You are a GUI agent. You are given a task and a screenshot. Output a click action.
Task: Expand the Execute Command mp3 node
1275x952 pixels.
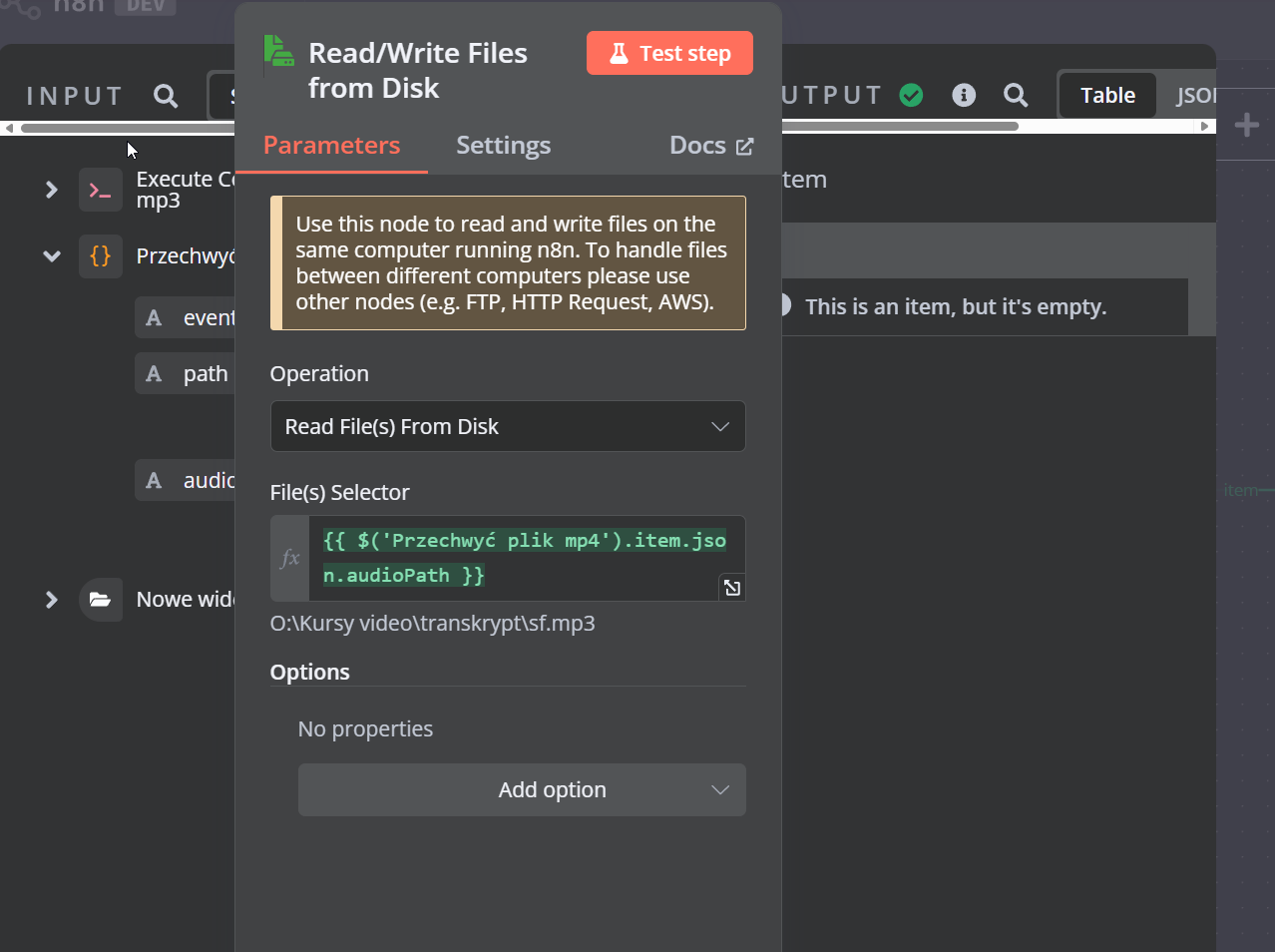click(52, 190)
